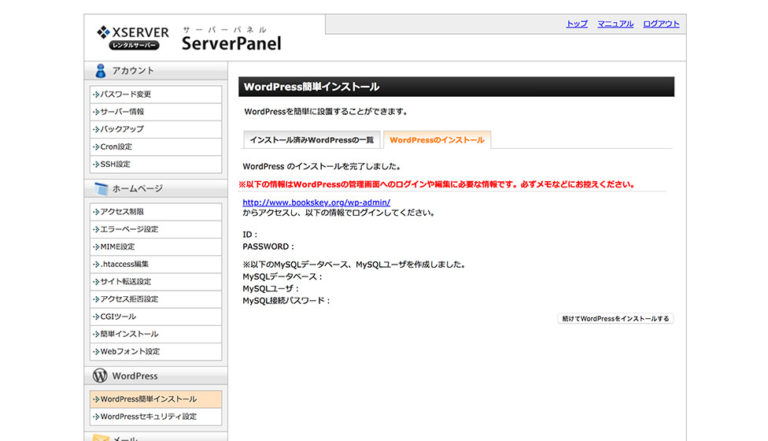Open Webフォント設定 in the sidebar
Viewport: 768px width, 441px height.
pyautogui.click(x=156, y=352)
